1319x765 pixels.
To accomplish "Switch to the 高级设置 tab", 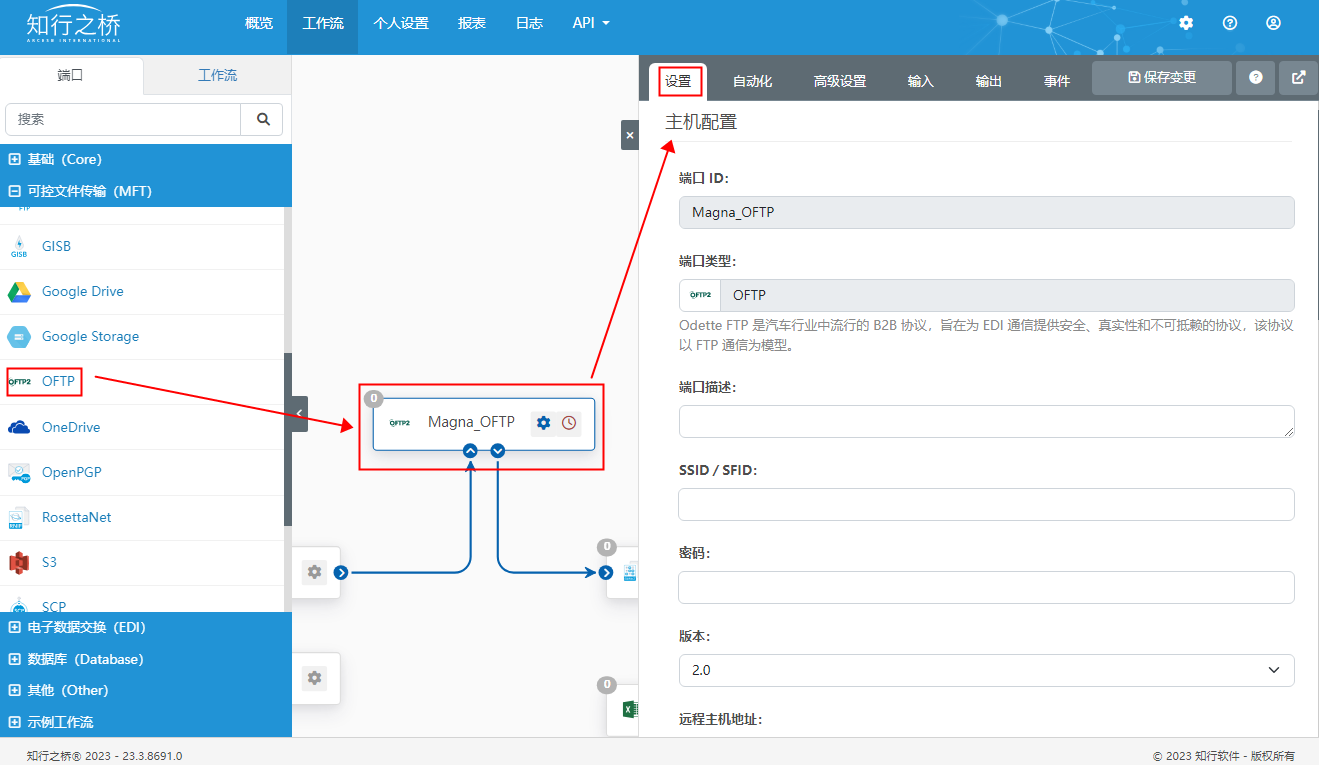I will (x=839, y=82).
